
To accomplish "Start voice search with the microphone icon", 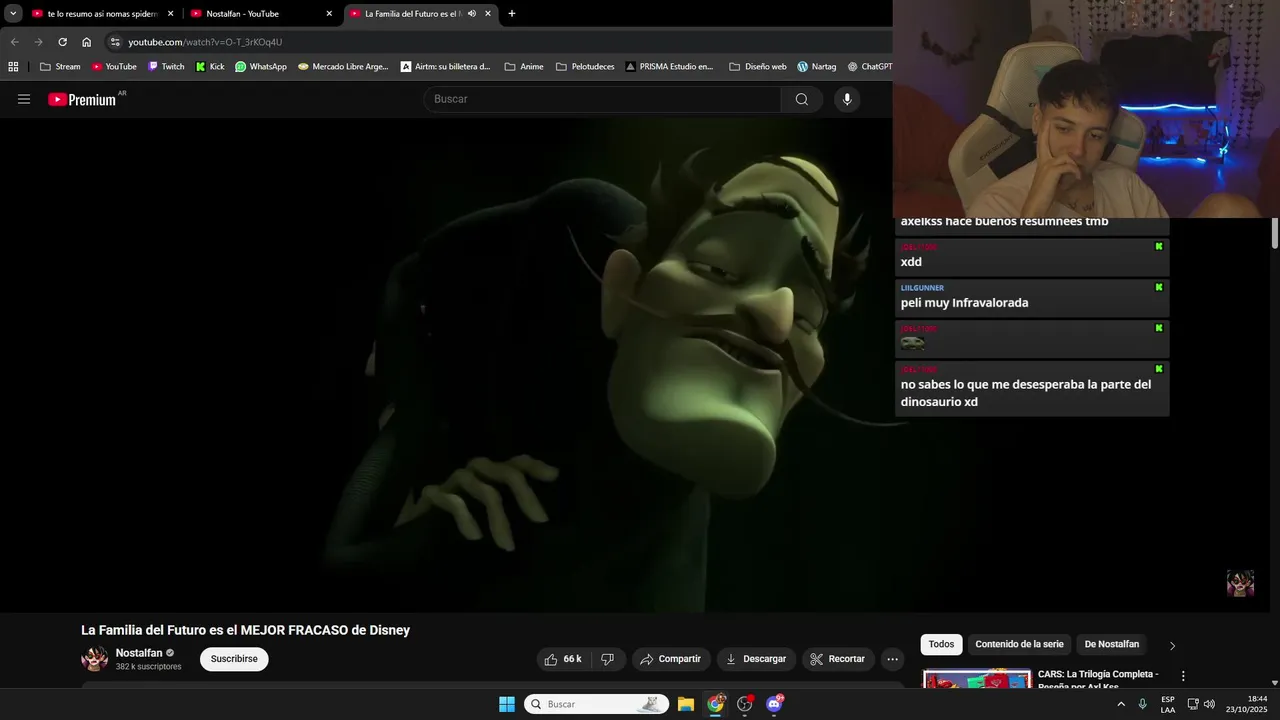I will pos(847,99).
